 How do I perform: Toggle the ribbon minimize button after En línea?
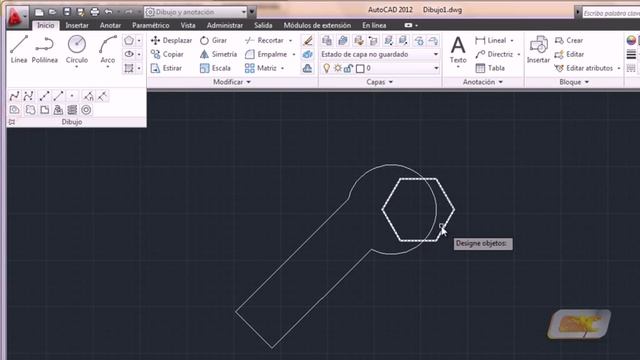[x=408, y=25]
